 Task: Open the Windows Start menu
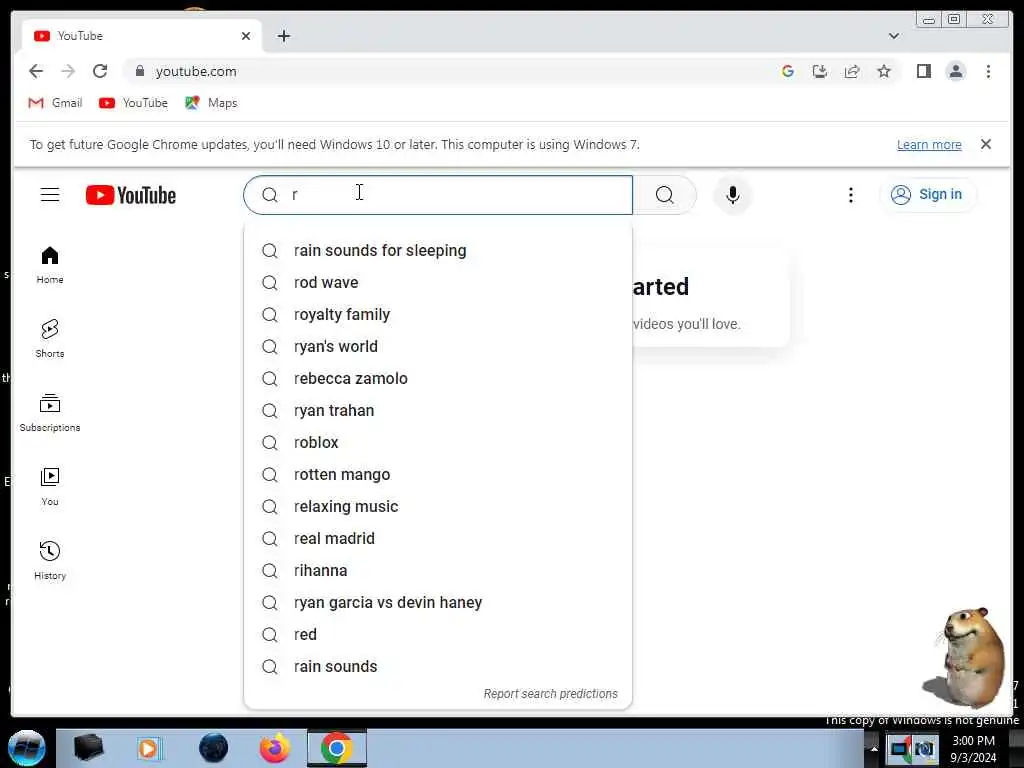coord(27,748)
